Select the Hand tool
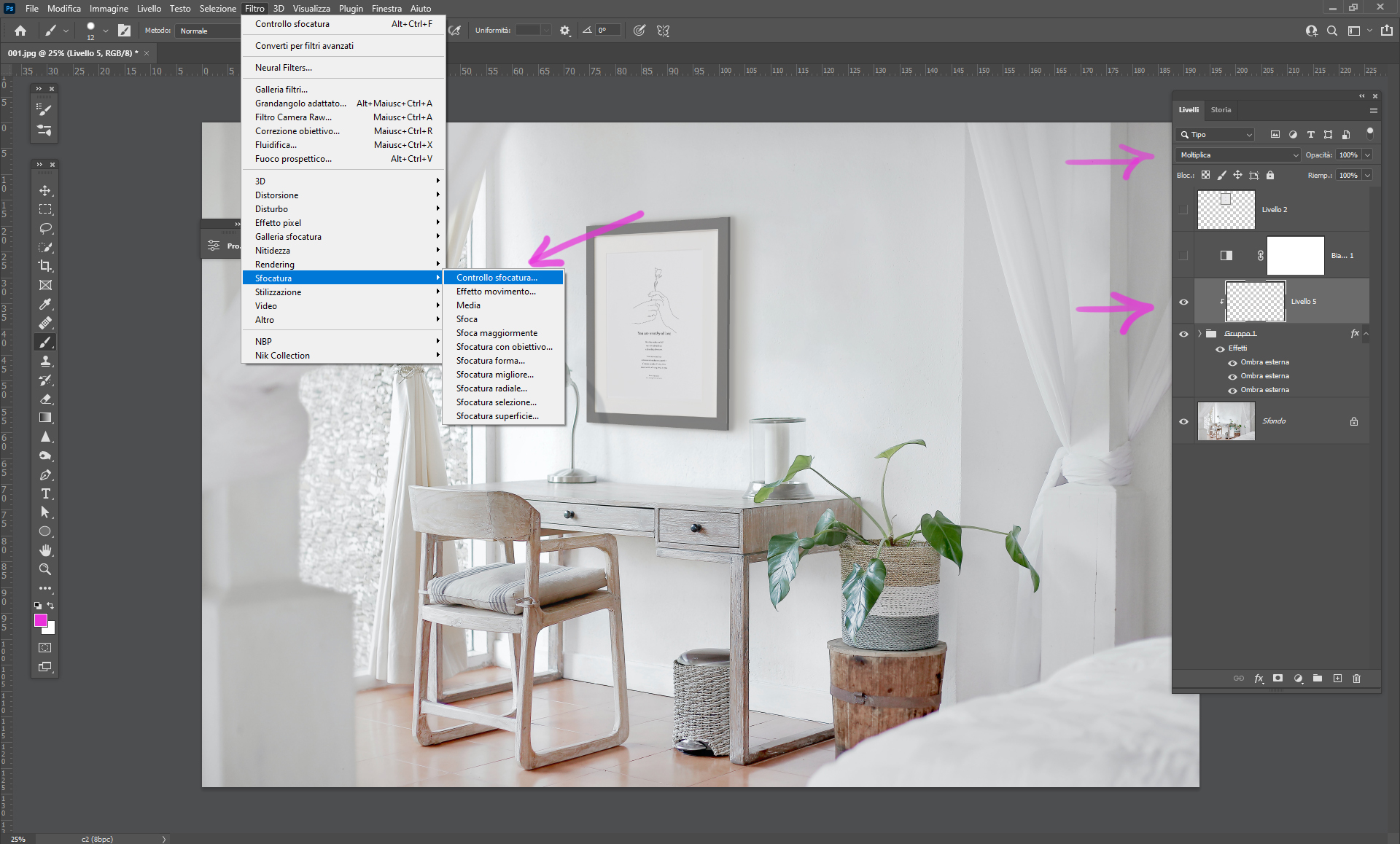 click(x=45, y=550)
